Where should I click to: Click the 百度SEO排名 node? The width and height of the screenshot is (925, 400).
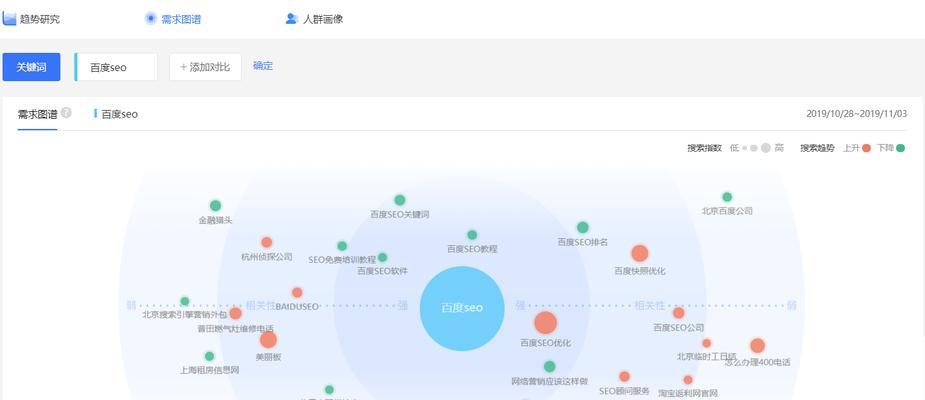pos(583,227)
